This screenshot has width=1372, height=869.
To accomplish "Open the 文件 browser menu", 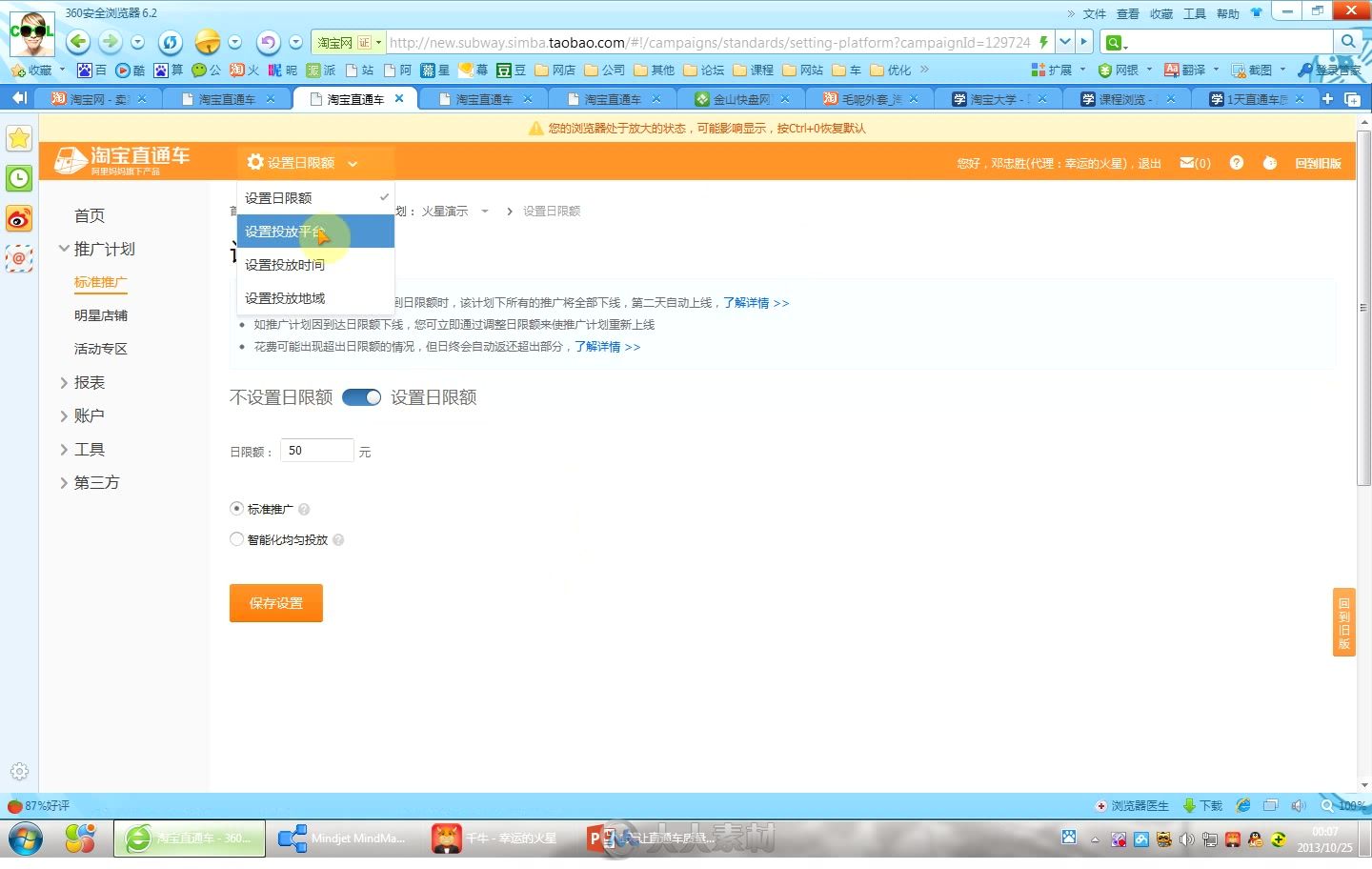I will click(1095, 13).
